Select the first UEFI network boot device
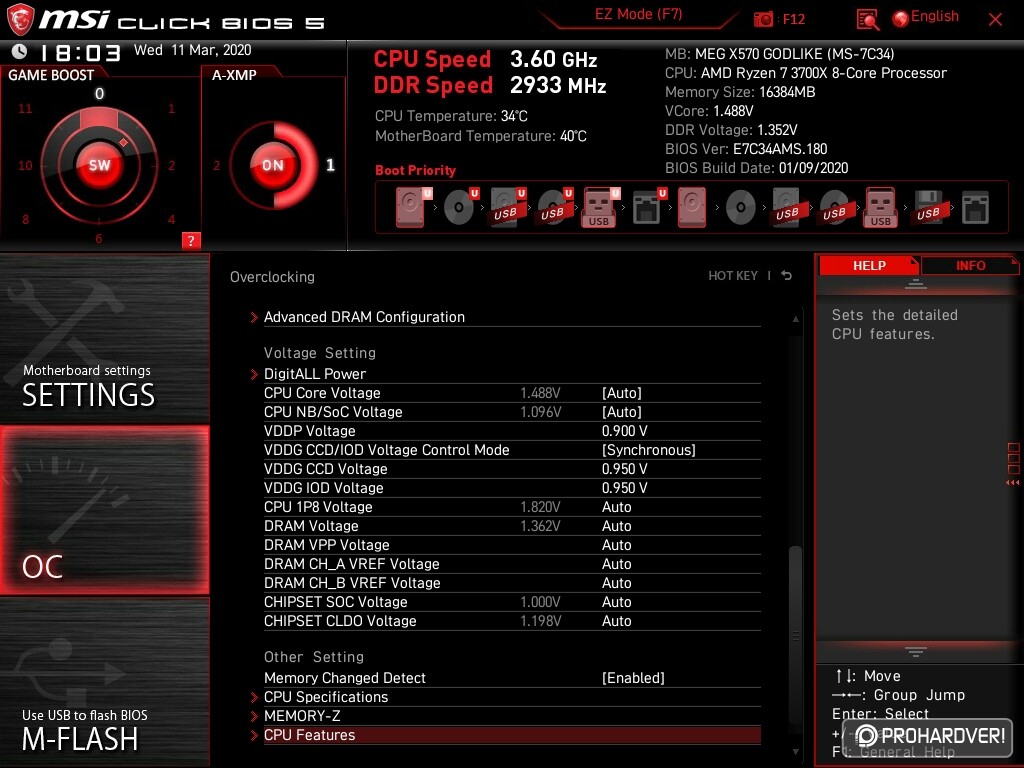Image resolution: width=1024 pixels, height=768 pixels. [648, 208]
